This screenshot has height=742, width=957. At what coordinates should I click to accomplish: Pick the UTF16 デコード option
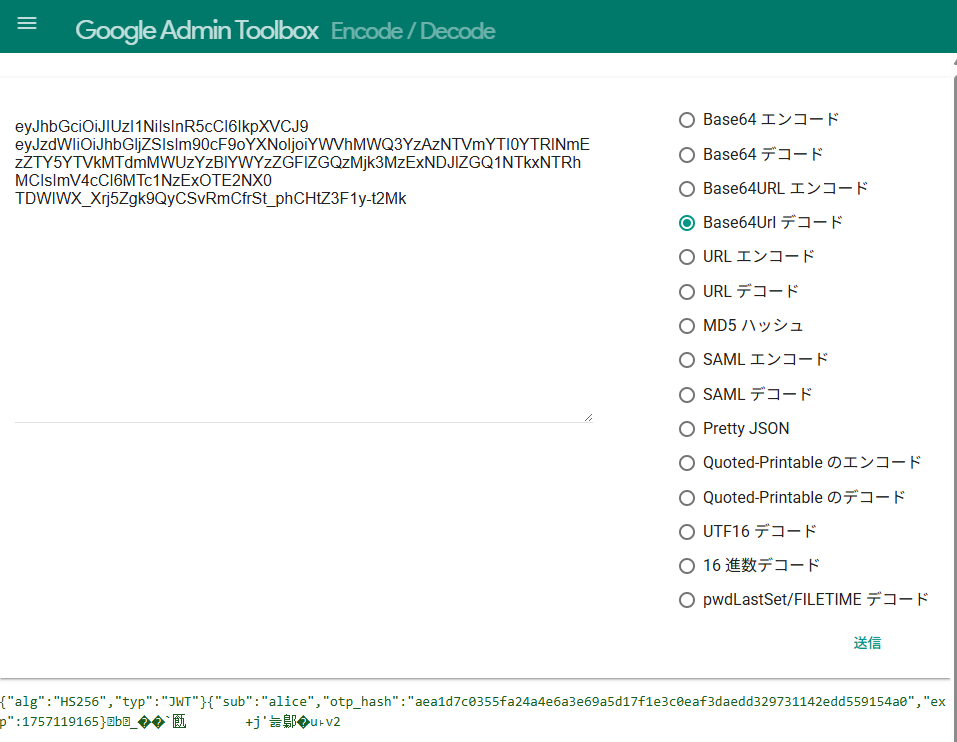[x=687, y=532]
